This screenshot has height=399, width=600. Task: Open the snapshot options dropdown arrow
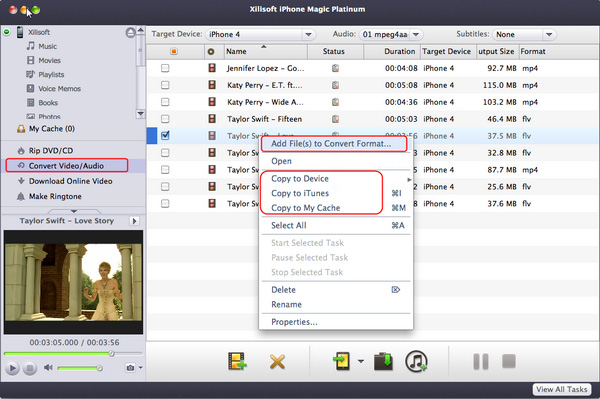coord(140,368)
